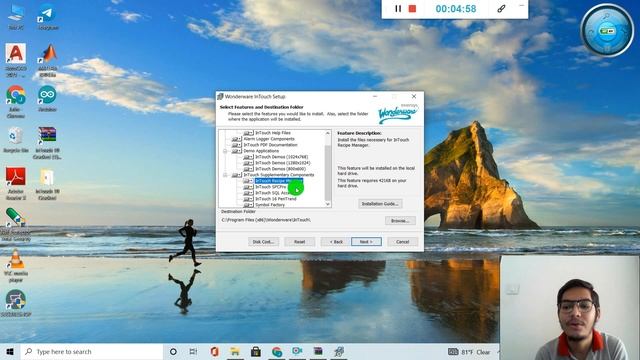This screenshot has width=640, height=360.
Task: Open Microsoft Store from the taskbar
Action: tap(256, 351)
